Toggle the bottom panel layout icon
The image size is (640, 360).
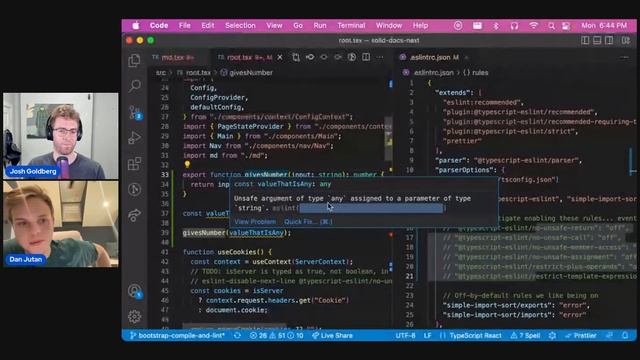pyautogui.click(x=597, y=40)
